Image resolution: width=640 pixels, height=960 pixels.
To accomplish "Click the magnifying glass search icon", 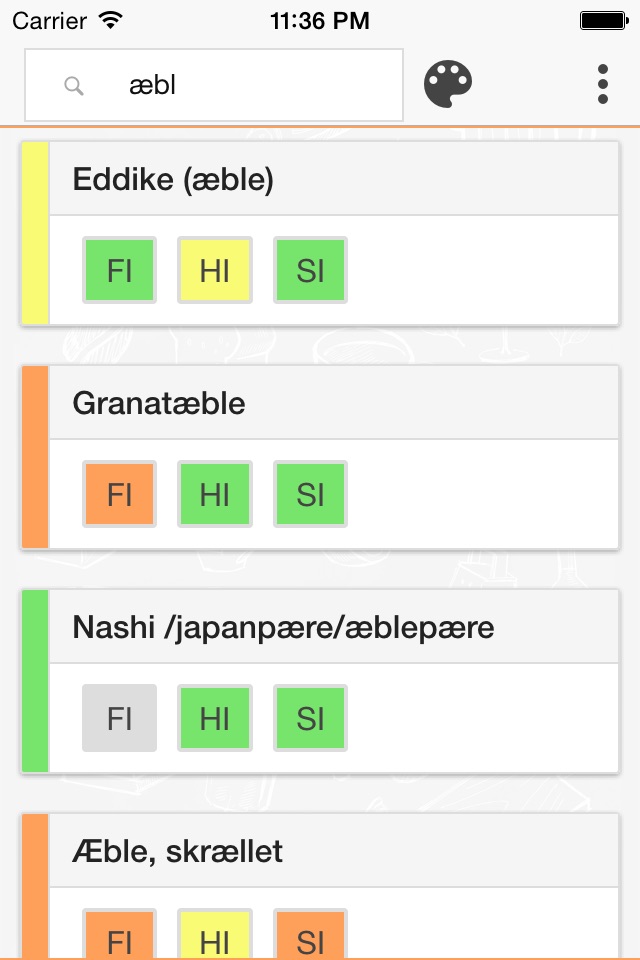I will [73, 86].
